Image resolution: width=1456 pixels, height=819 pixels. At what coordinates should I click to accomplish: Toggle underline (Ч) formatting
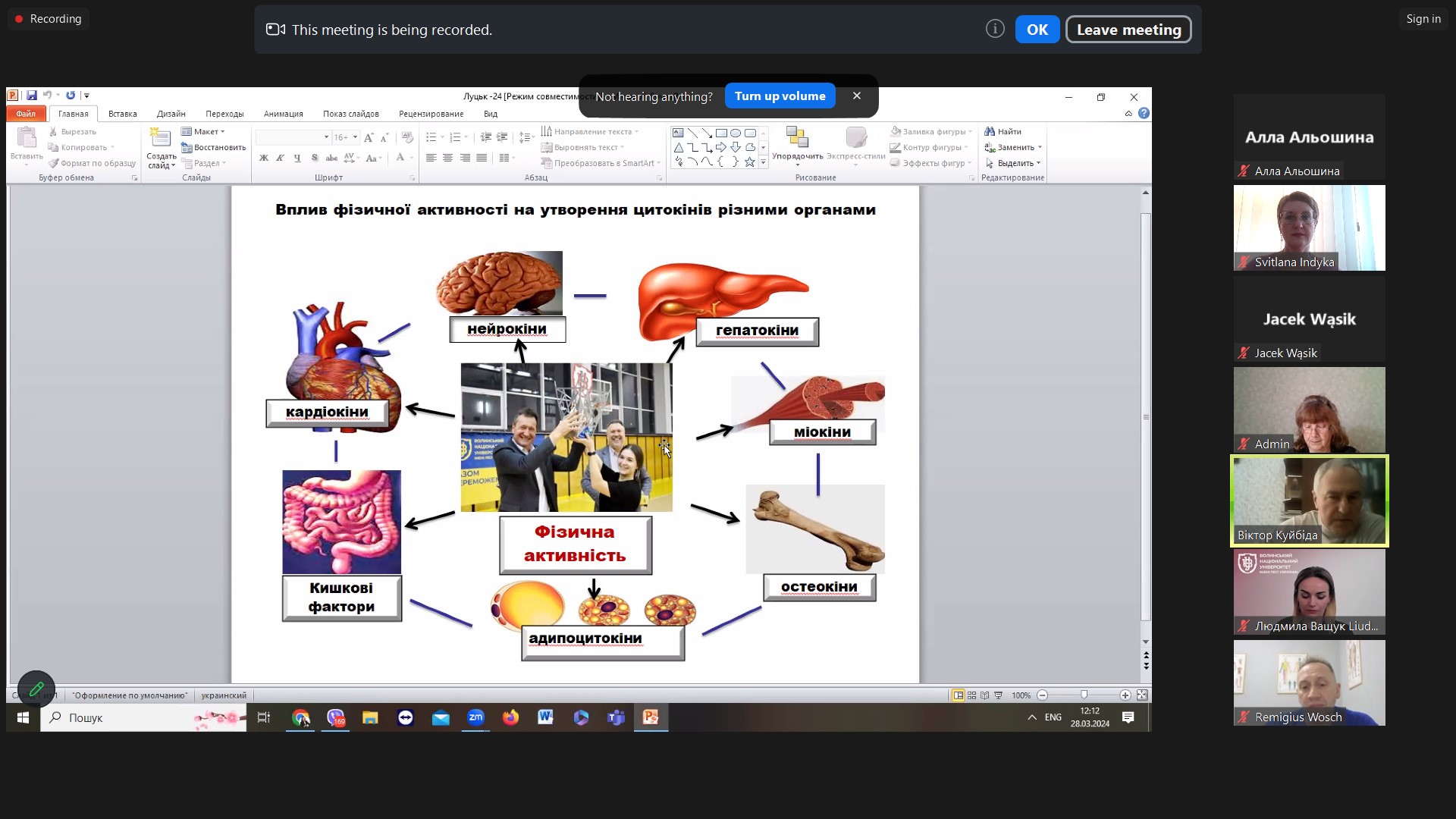(297, 158)
